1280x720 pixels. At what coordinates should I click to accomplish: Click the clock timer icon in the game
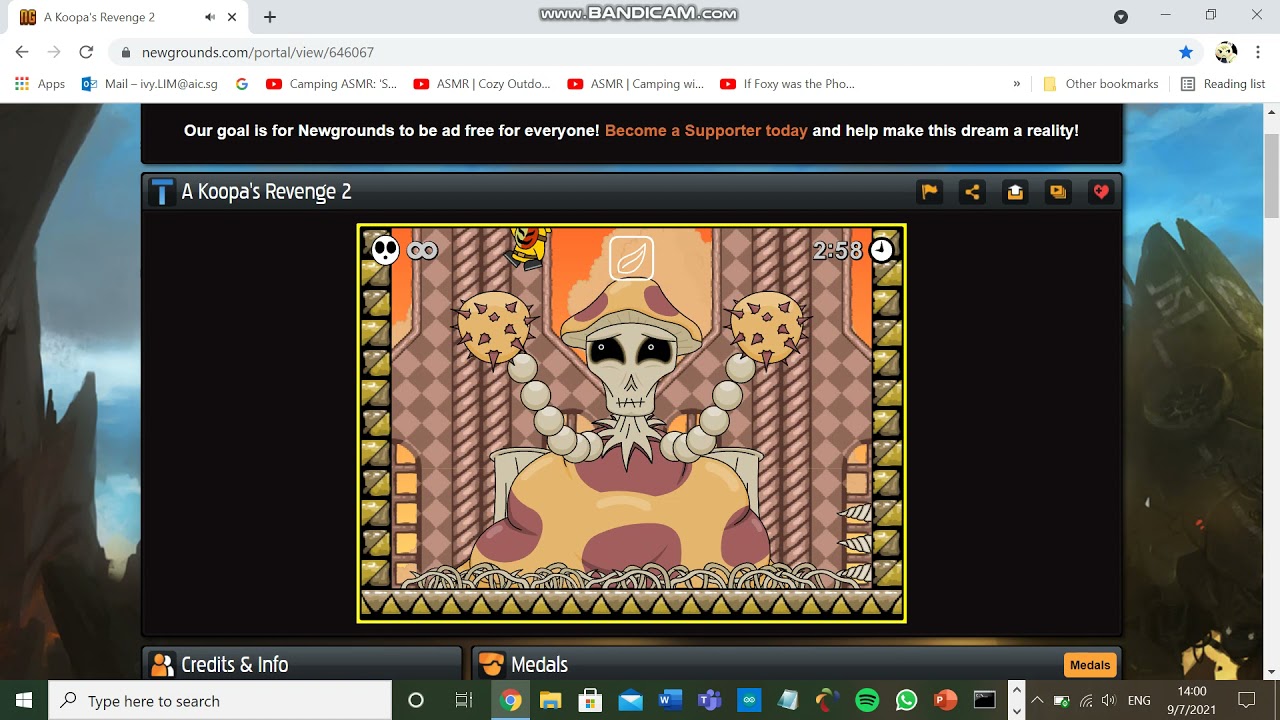881,250
